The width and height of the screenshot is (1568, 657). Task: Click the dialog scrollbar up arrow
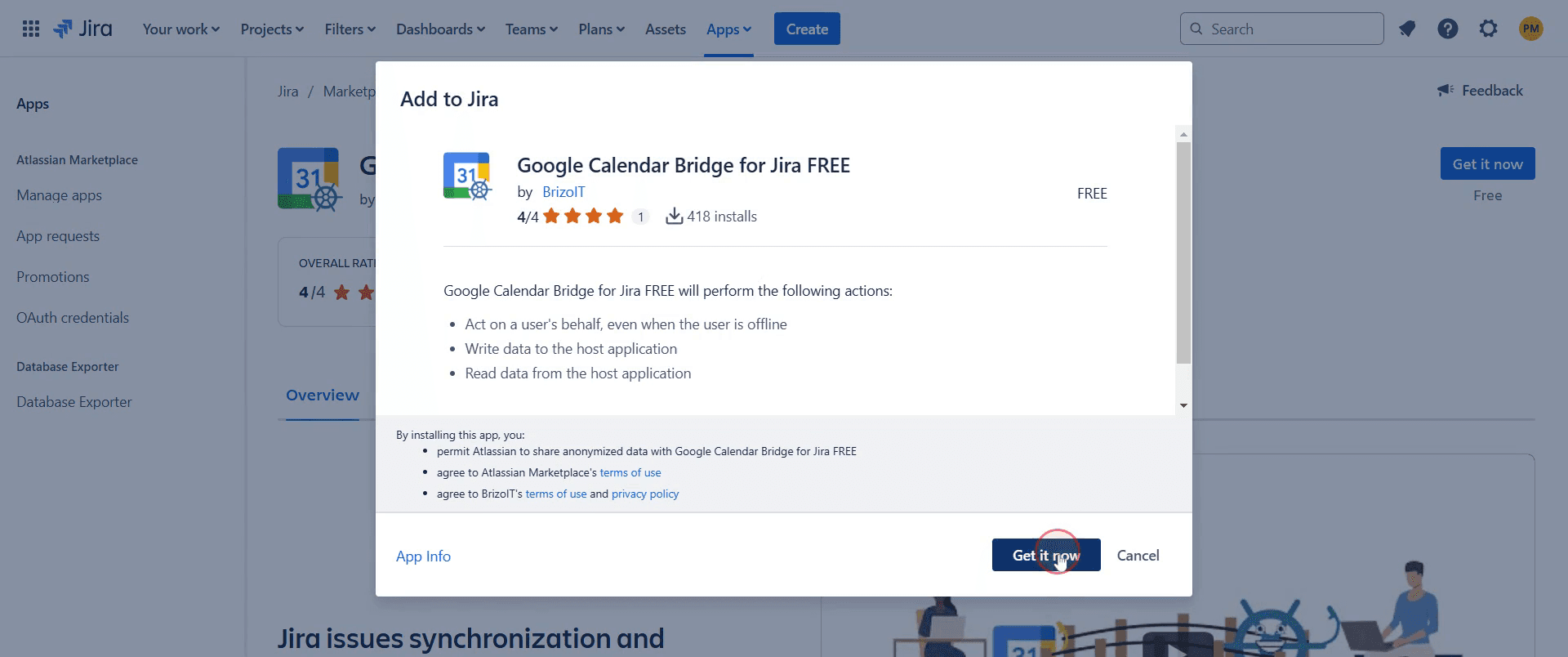pos(1183,134)
